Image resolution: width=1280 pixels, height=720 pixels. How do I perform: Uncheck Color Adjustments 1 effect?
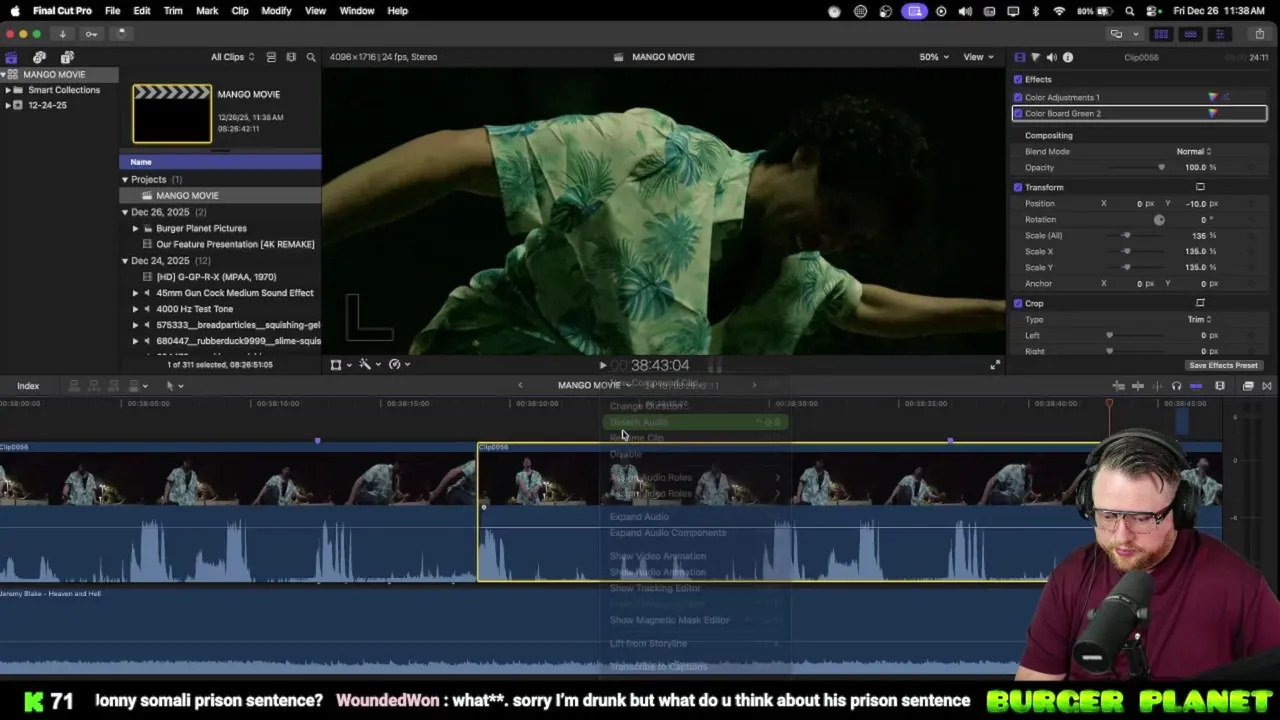pyautogui.click(x=1018, y=97)
